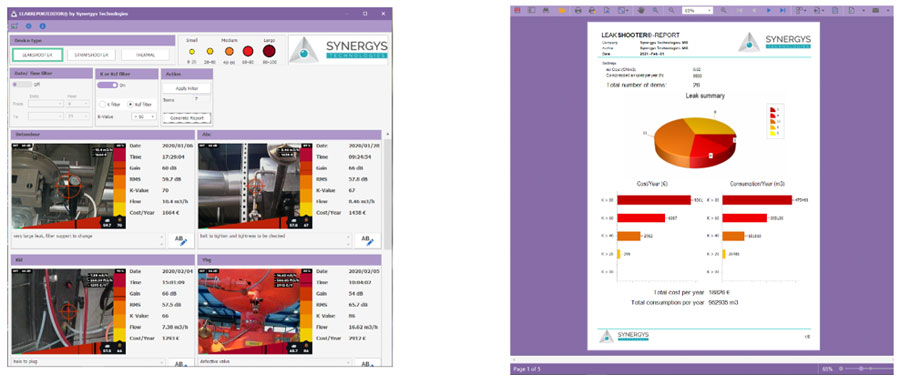Turn off the K or Kcf filter switch
Viewport: 900px width, 384px height.
[x=106, y=84]
